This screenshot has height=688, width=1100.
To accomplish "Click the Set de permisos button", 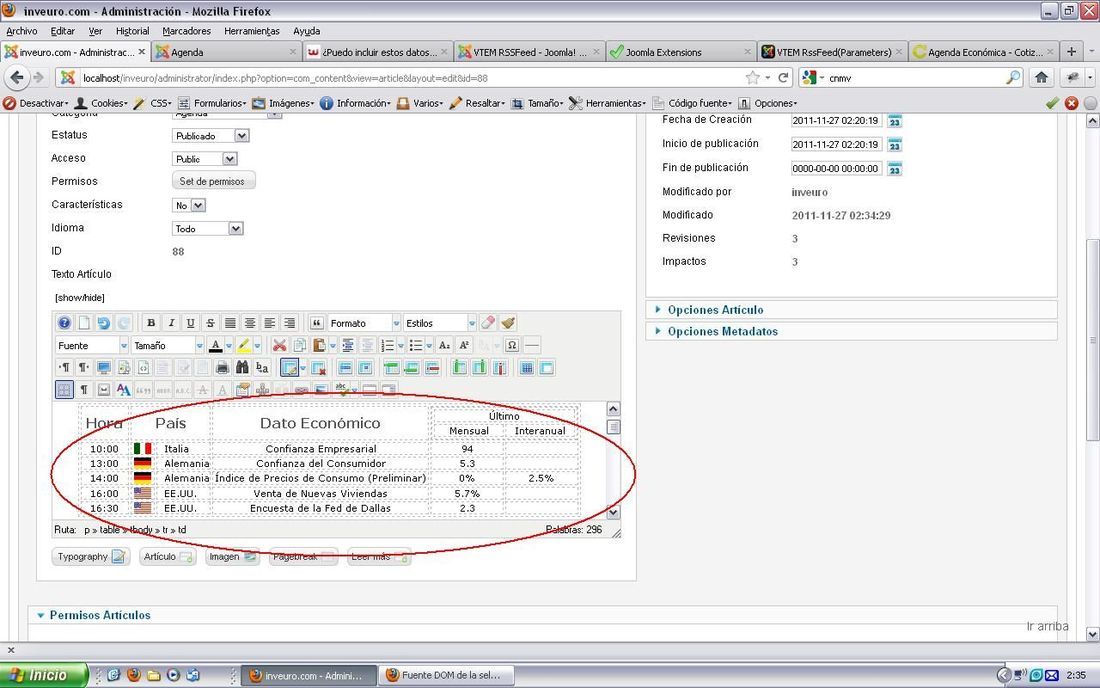I will pyautogui.click(x=213, y=181).
